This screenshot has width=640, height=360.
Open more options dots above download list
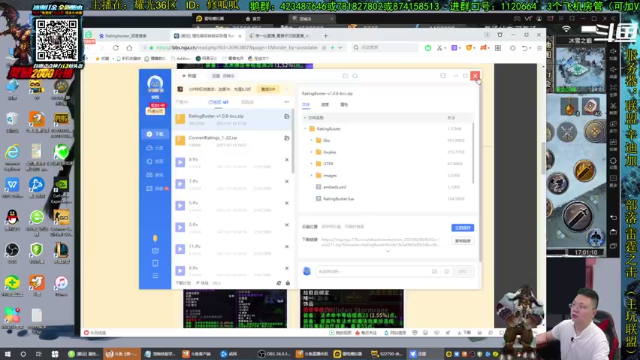click(x=287, y=102)
